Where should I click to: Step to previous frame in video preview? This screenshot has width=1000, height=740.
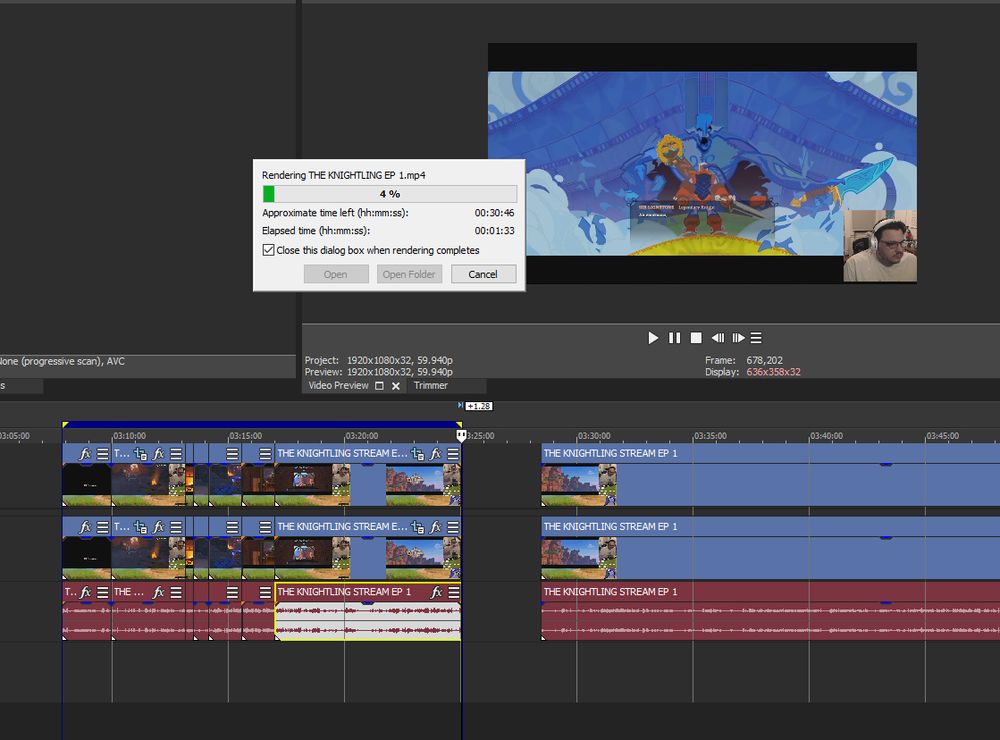point(717,338)
